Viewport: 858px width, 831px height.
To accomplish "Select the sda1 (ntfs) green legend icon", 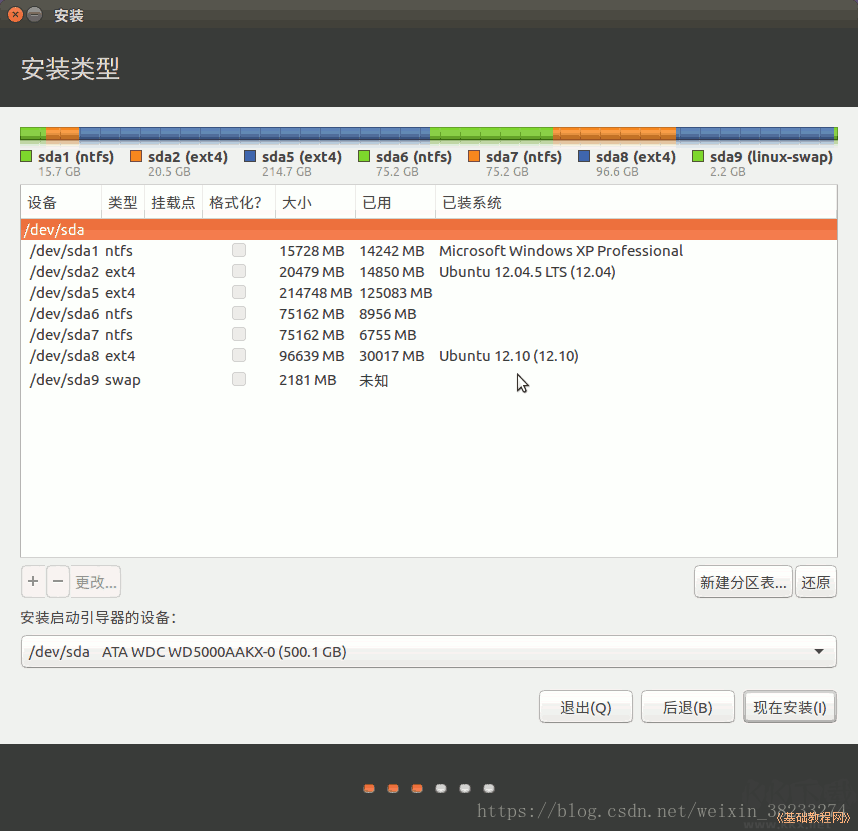I will 25,157.
